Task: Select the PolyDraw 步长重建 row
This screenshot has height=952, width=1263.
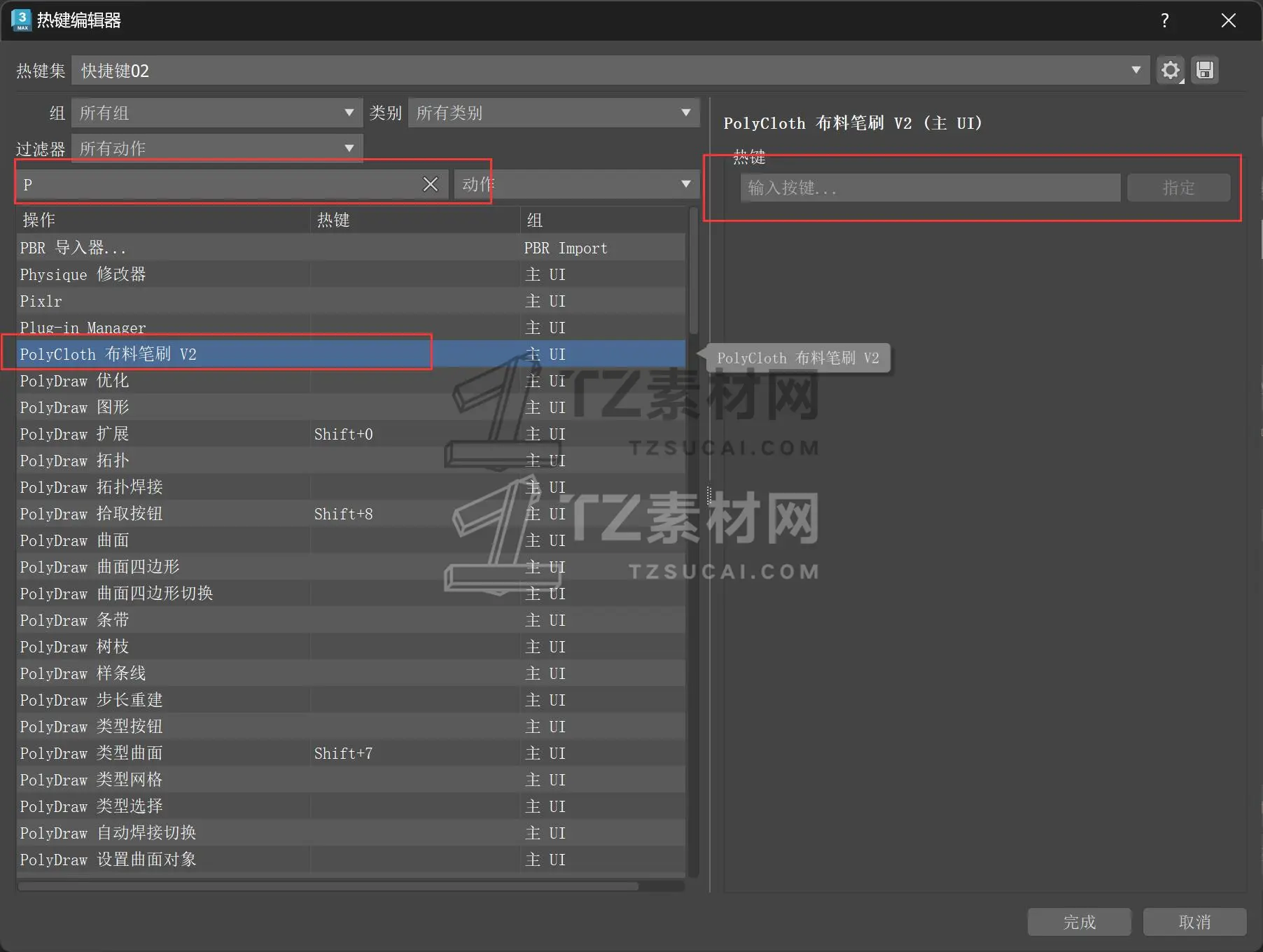Action: pyautogui.click(x=351, y=700)
